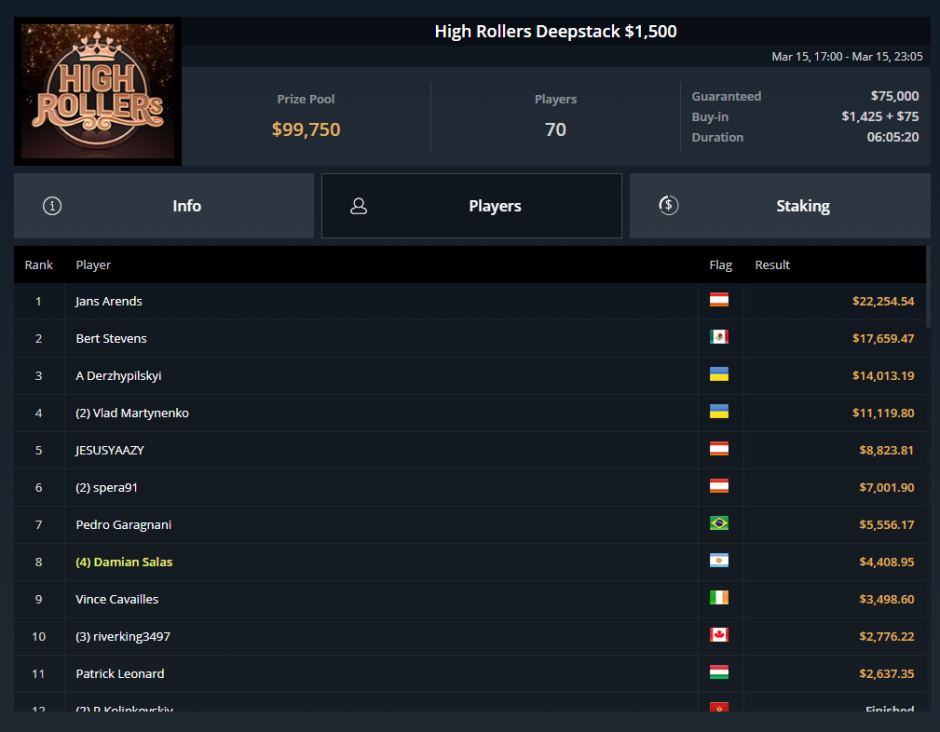The width and height of the screenshot is (940, 732).
Task: Click the Rank column header
Action: pyautogui.click(x=38, y=265)
